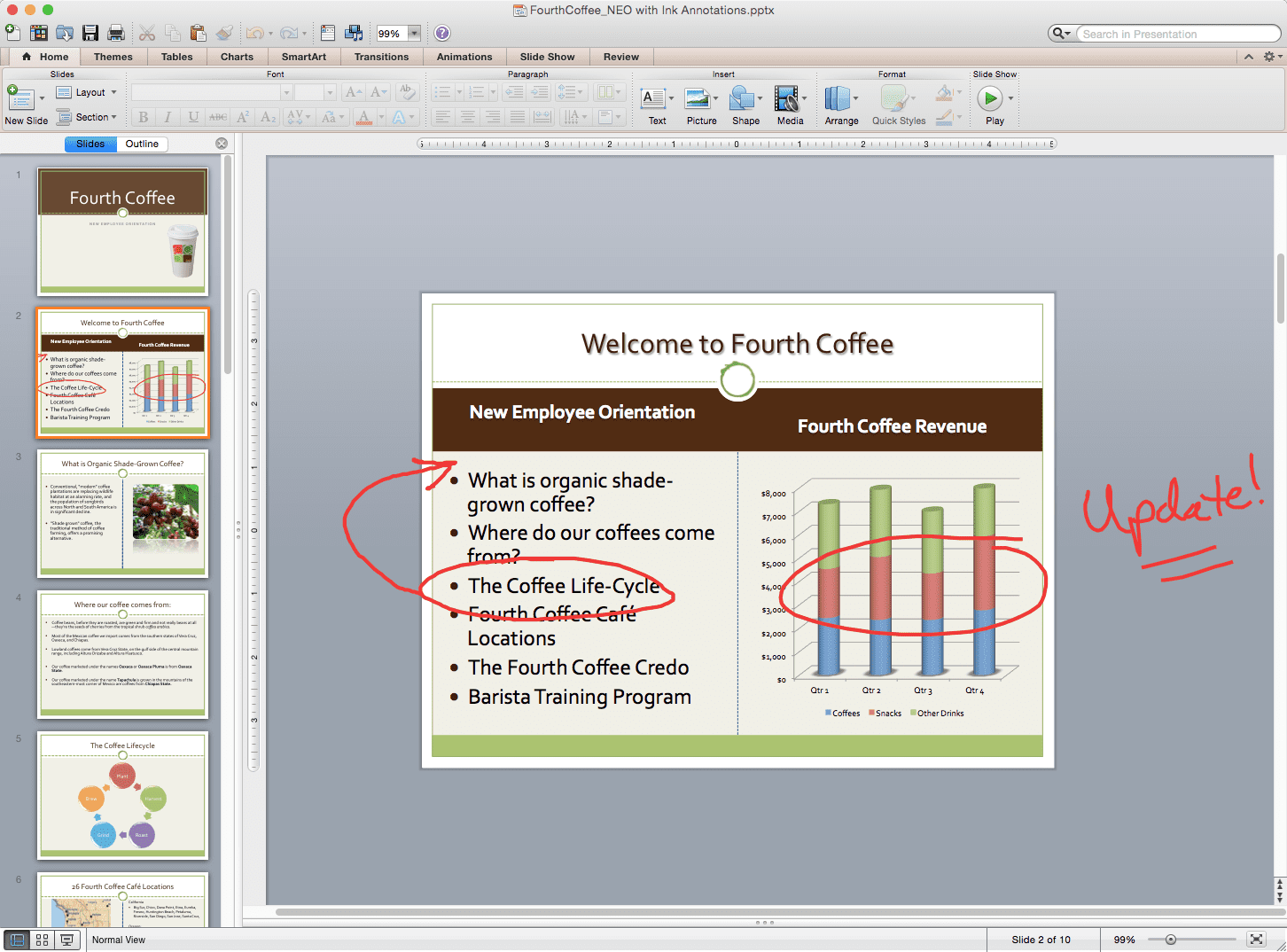Open the zoom percentage dropdown in the toolbar
The height and width of the screenshot is (952, 1287).
pos(414,34)
